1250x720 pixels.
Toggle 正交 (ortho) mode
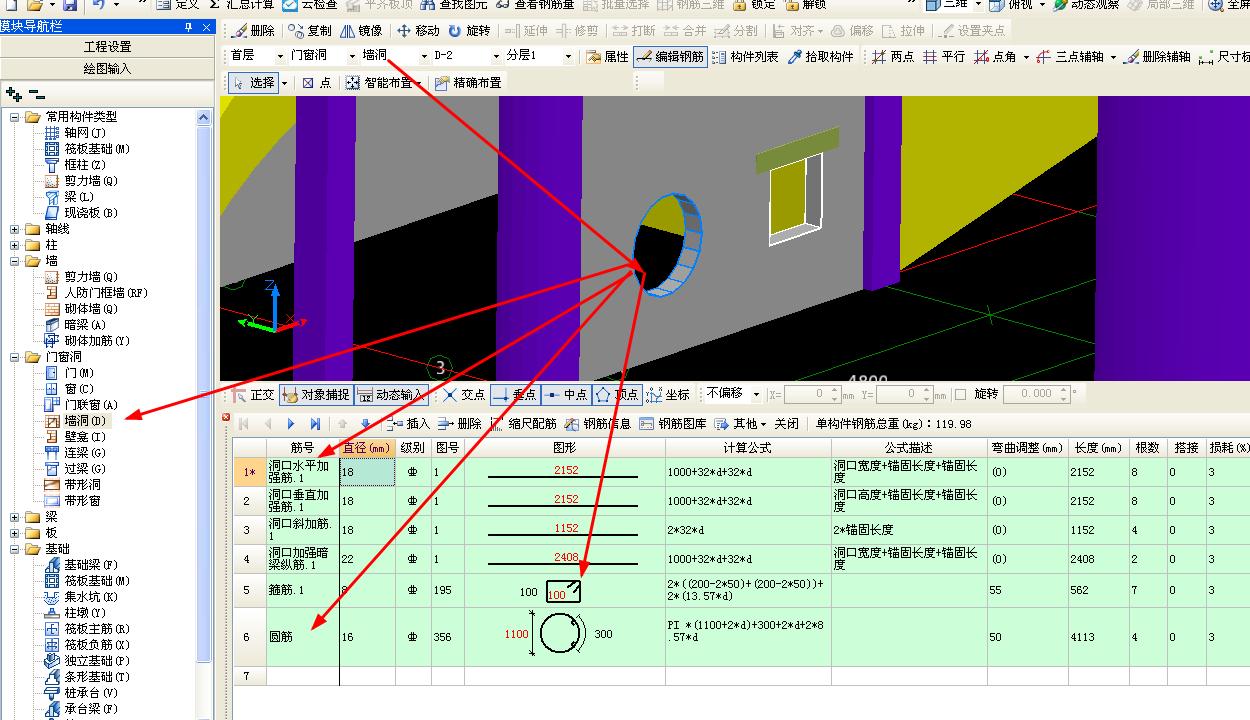251,395
